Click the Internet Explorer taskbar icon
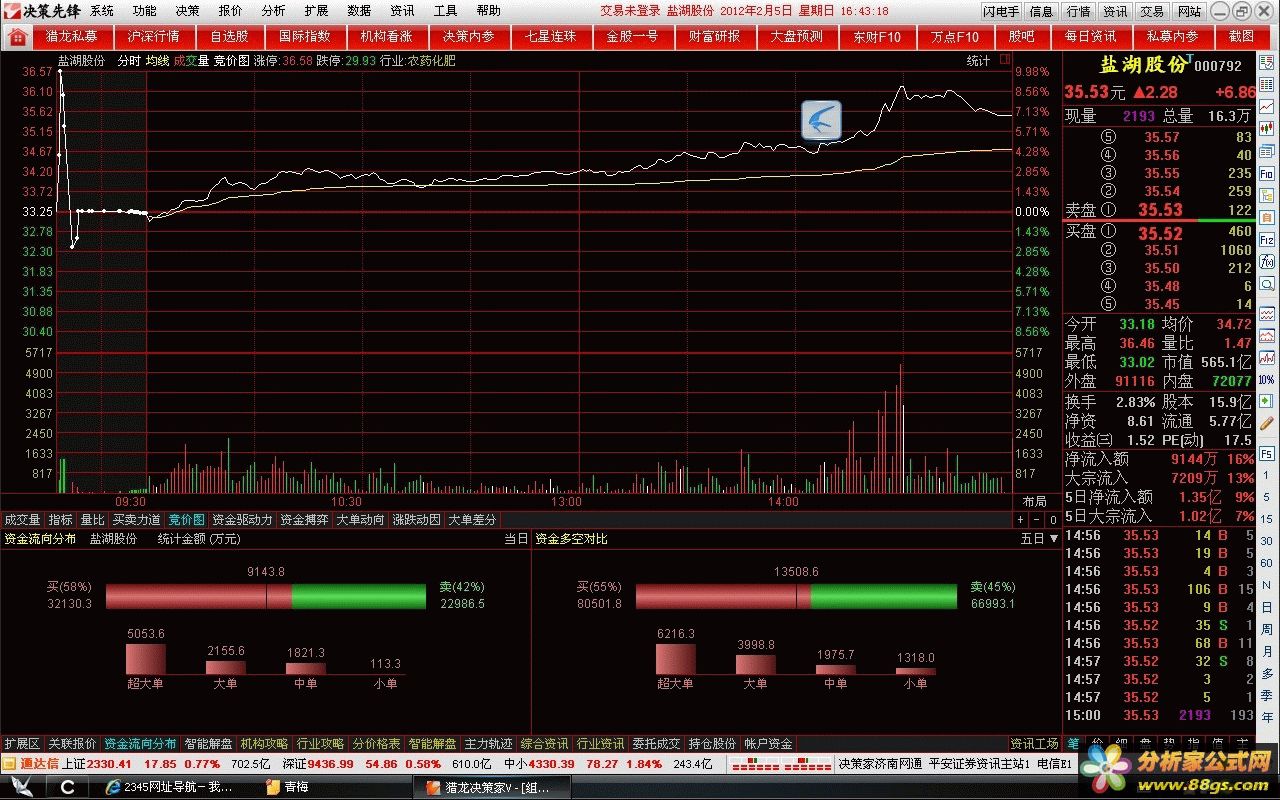This screenshot has width=1280, height=800. (112, 787)
